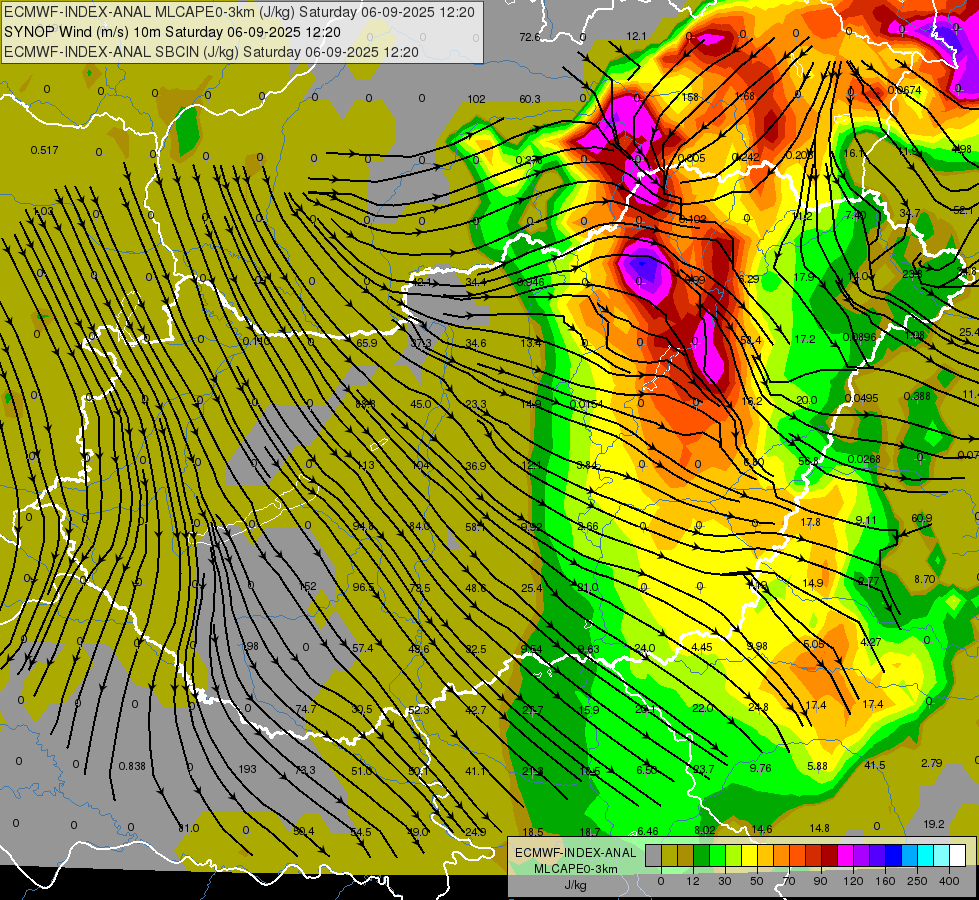
Task: Click the map value 9.76
Action: [760, 768]
